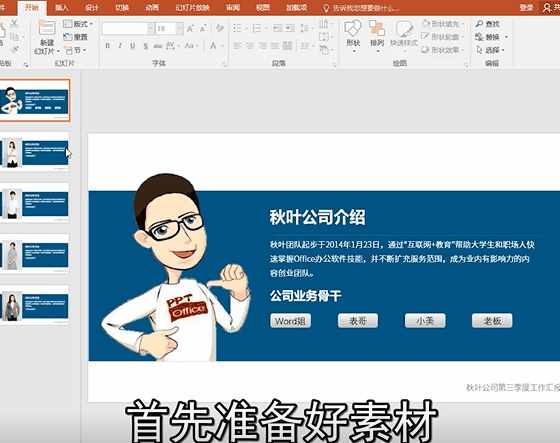Open Paragraph dialog launcher in 段落 group
Image resolution: width=560 pixels, height=443 pixels.
(x=334, y=65)
